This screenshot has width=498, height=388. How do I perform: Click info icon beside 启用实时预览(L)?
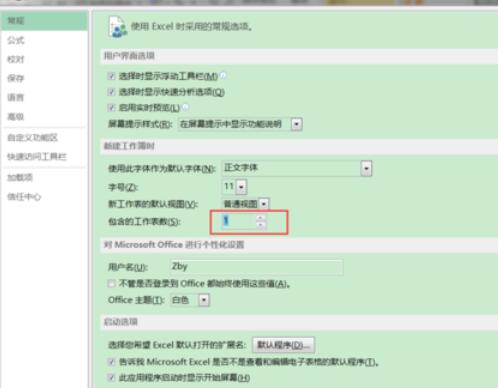pyautogui.click(x=185, y=107)
